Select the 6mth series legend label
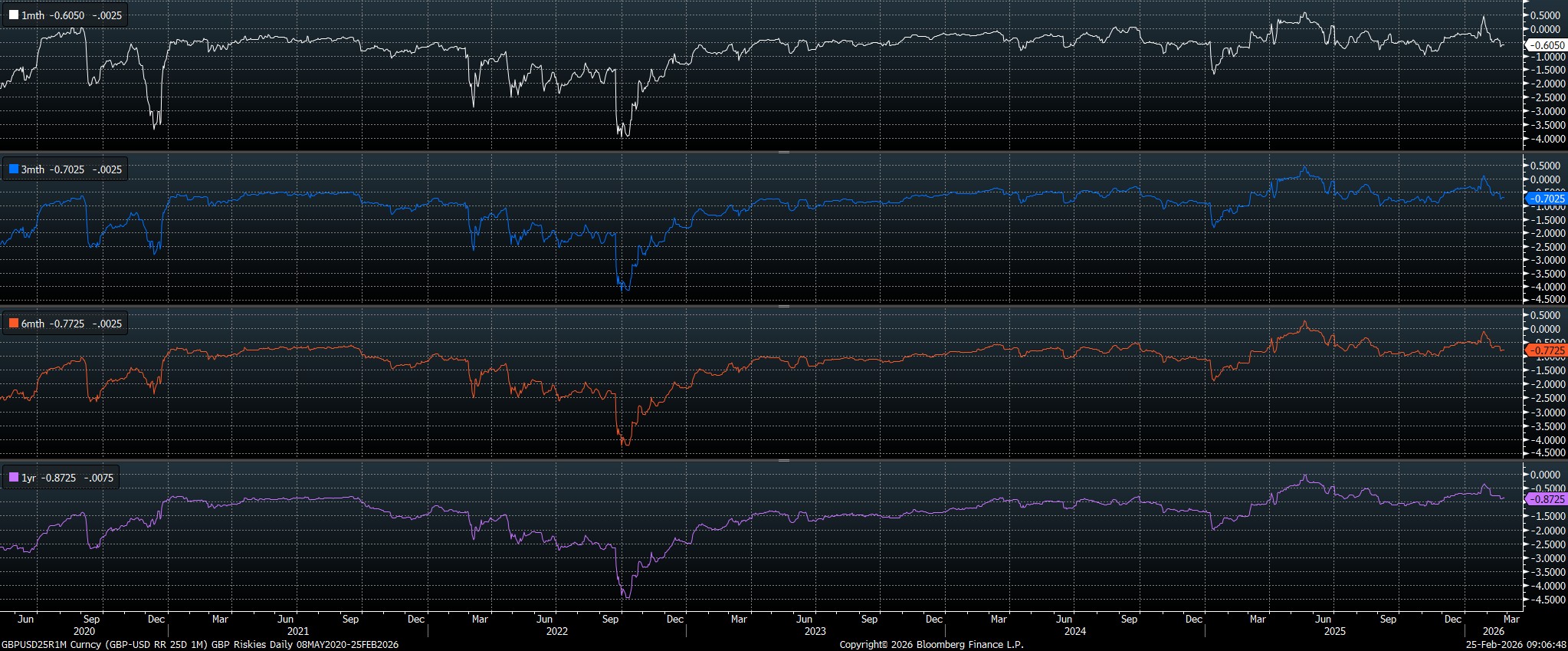 pyautogui.click(x=33, y=324)
